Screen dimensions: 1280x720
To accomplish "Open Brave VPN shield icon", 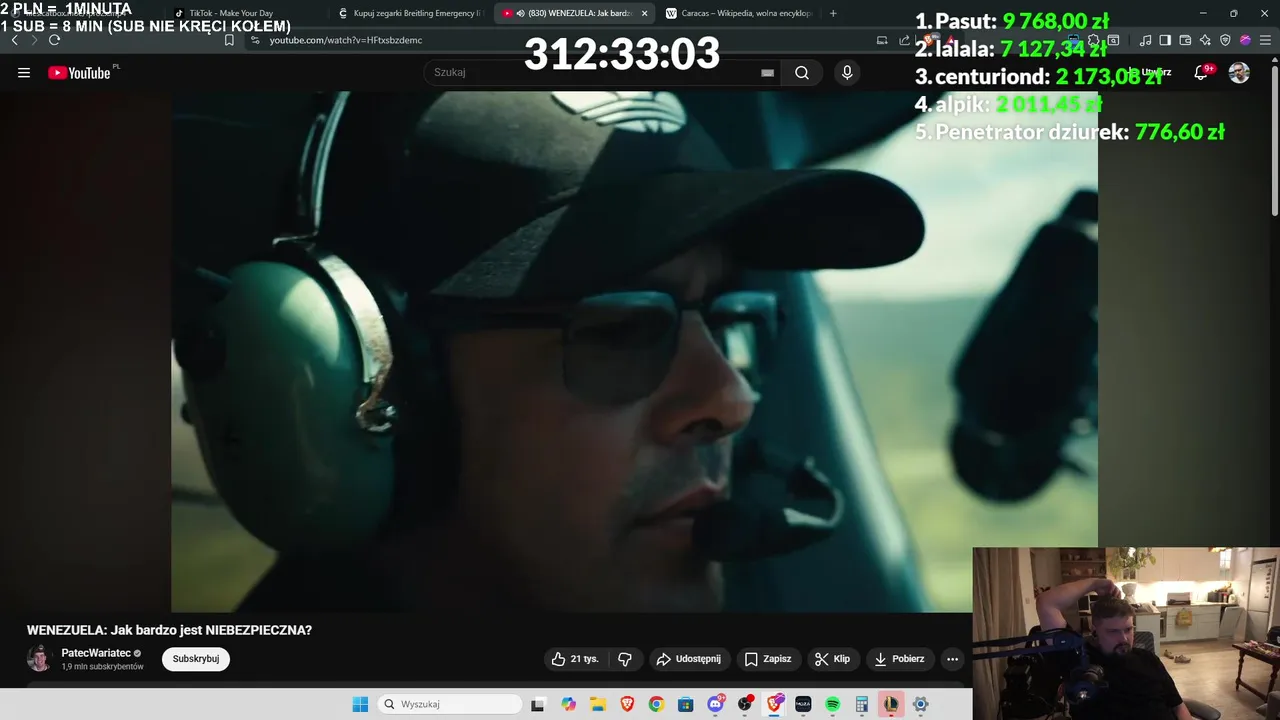I will point(1225,40).
